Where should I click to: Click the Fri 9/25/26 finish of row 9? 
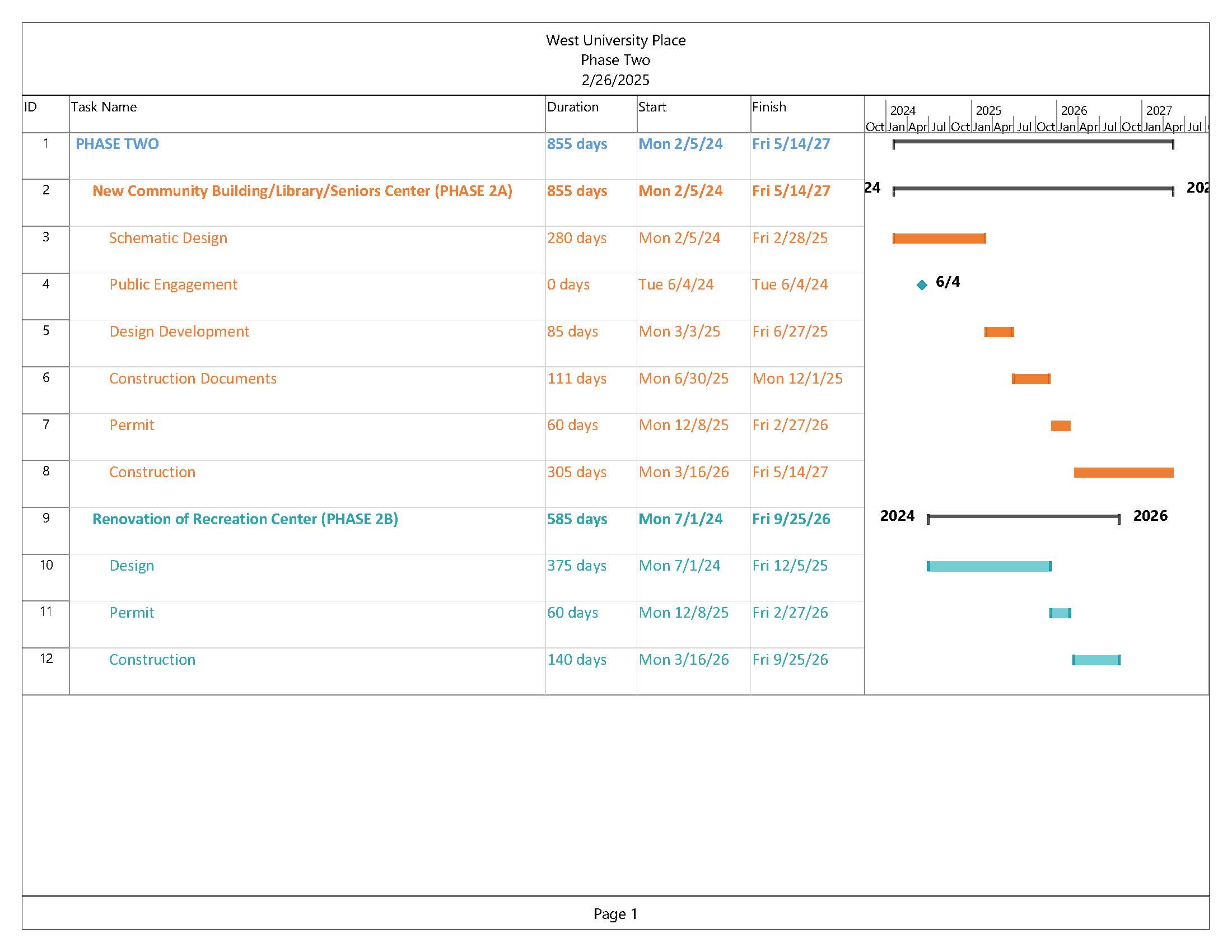(791, 519)
